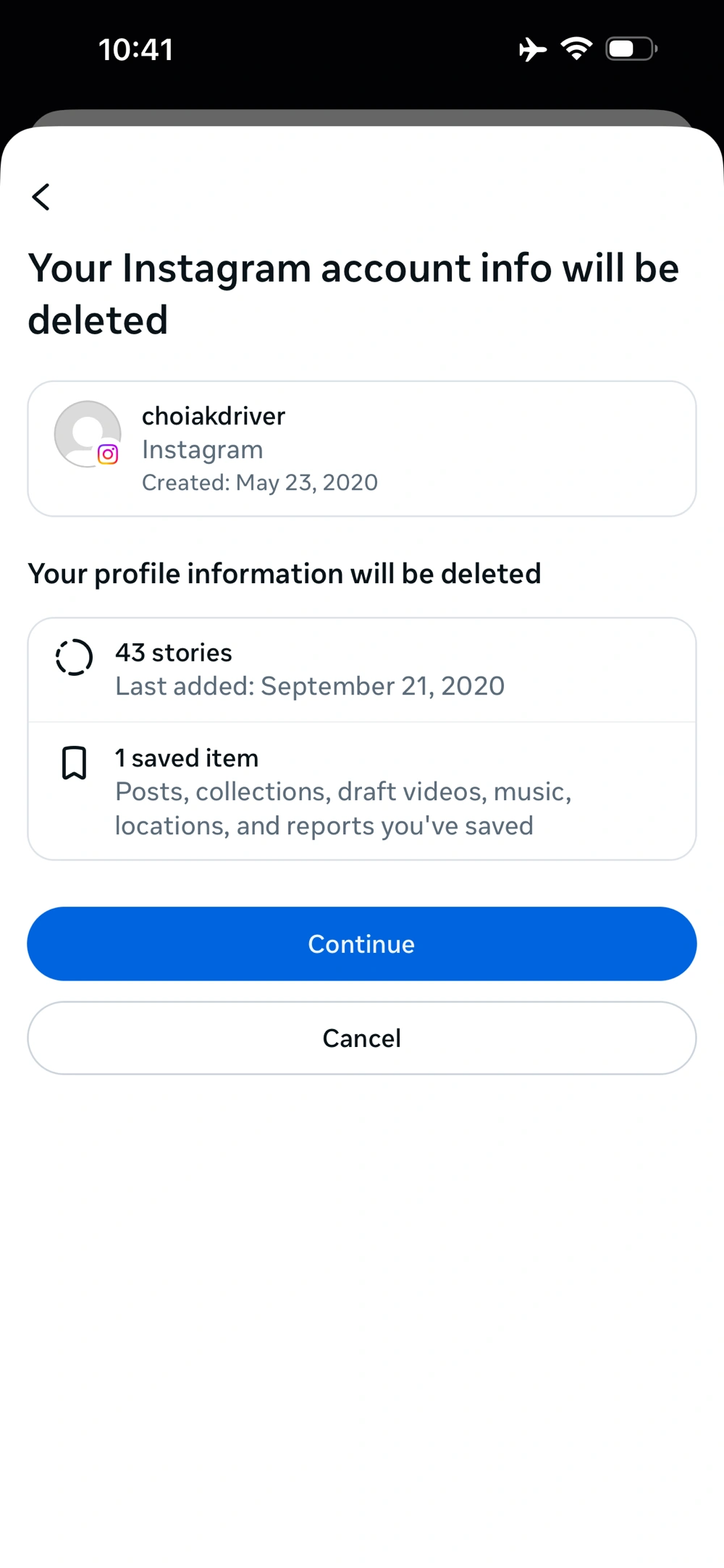Viewport: 724px width, 1568px height.
Task: Tap the saved items description text
Action: [343, 809]
